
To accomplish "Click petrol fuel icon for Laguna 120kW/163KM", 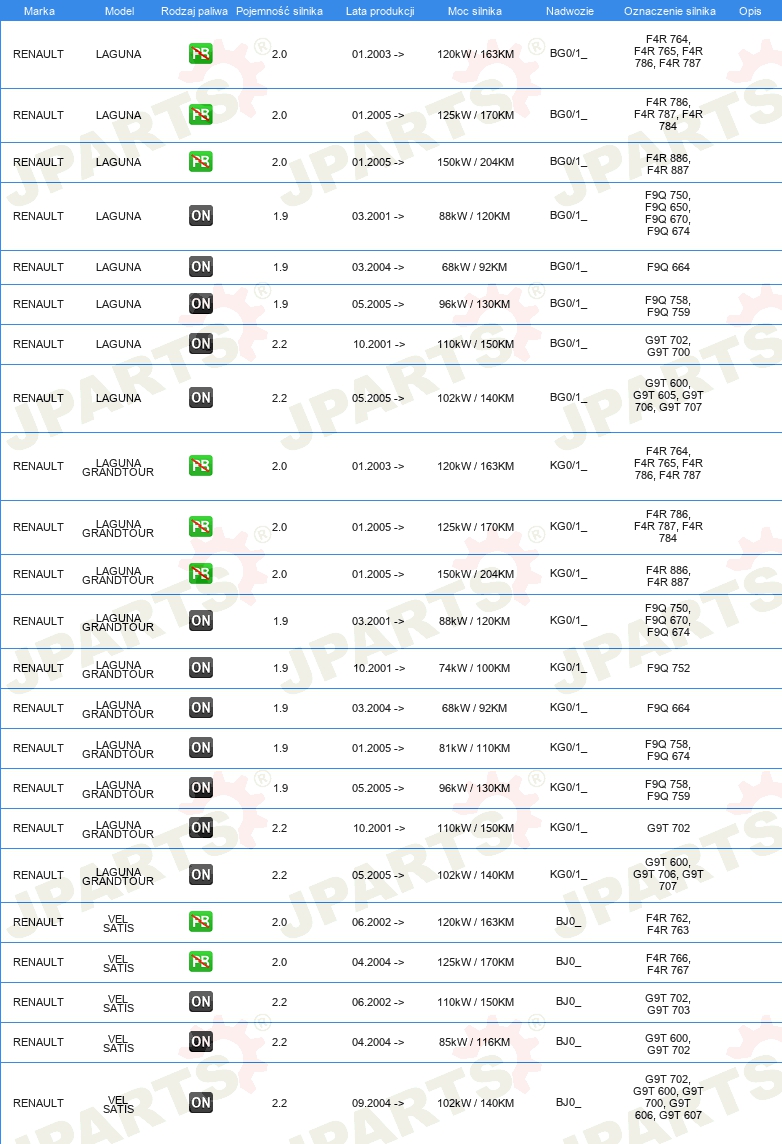I will 201,53.
